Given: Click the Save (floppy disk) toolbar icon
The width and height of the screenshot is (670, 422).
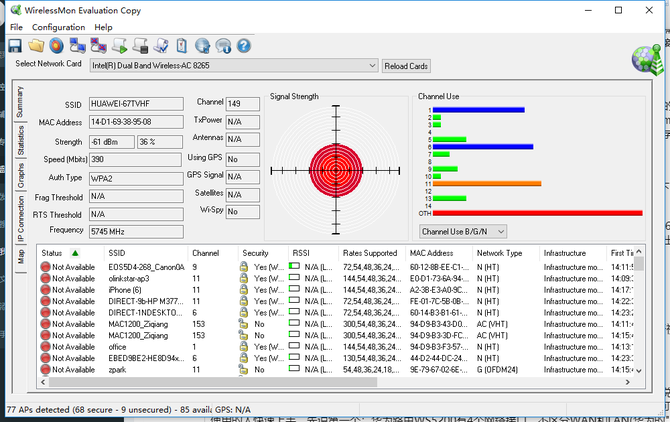Looking at the screenshot, I should point(15,46).
